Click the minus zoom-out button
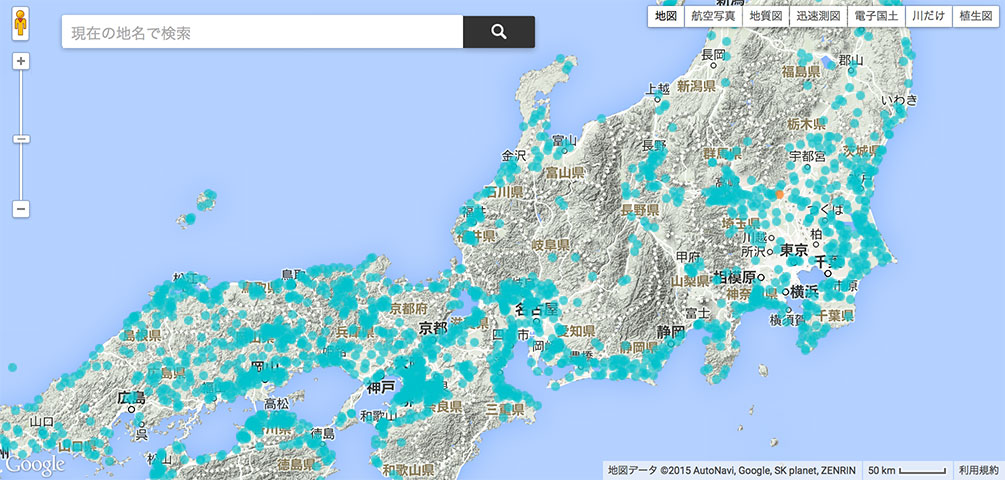 (21, 209)
